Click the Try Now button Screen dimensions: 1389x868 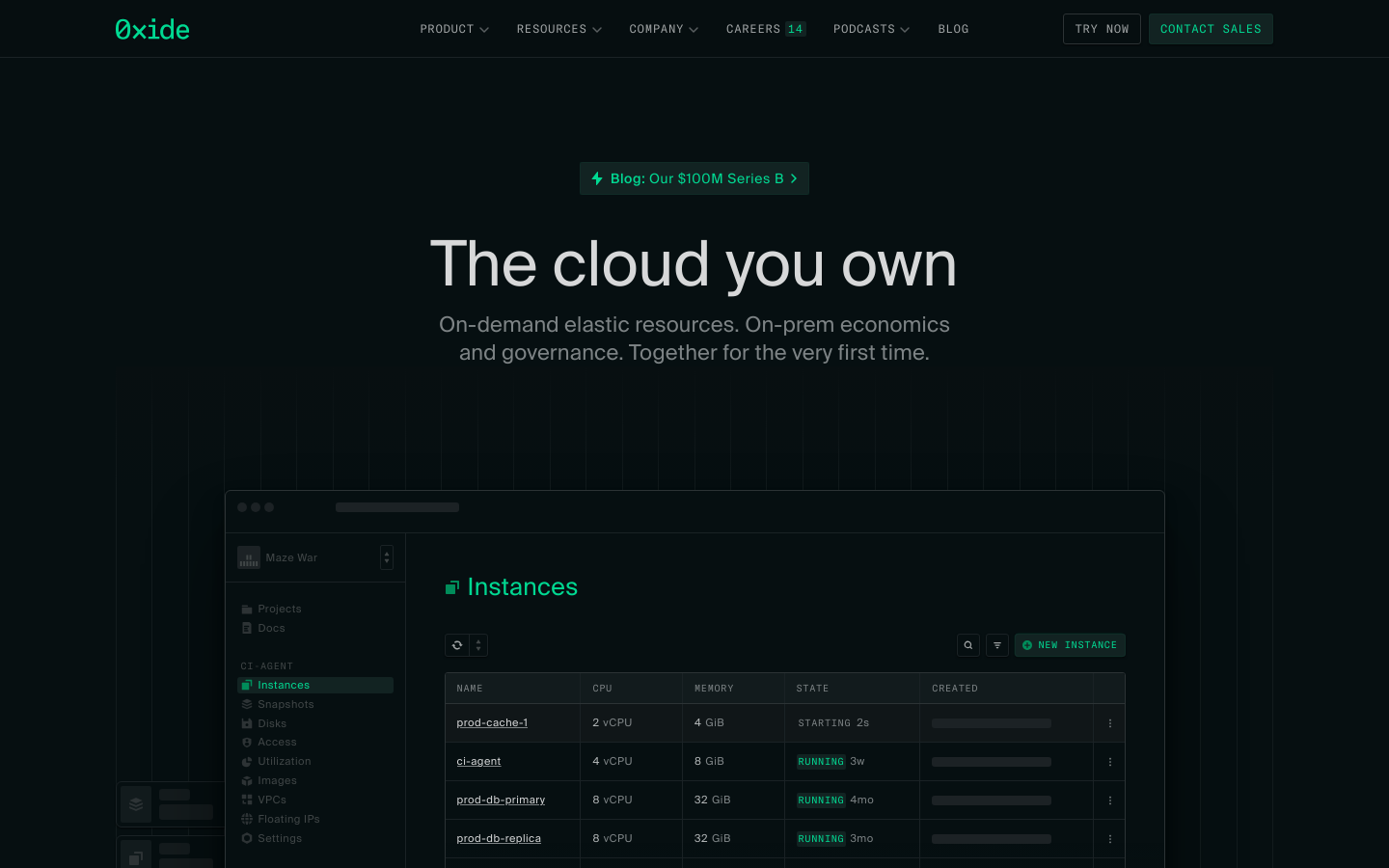pyautogui.click(x=1102, y=29)
